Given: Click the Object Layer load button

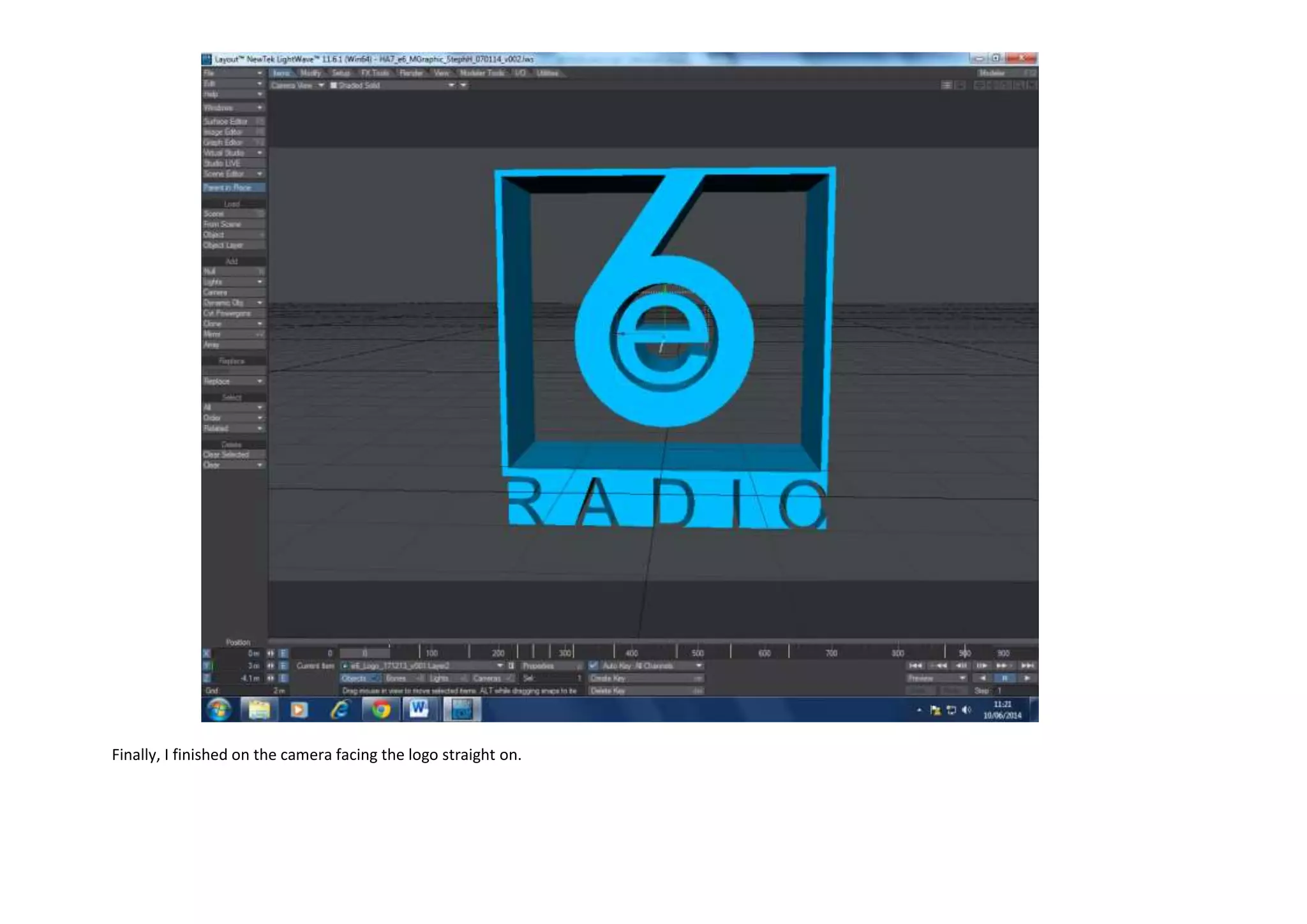Looking at the screenshot, I should click(233, 245).
